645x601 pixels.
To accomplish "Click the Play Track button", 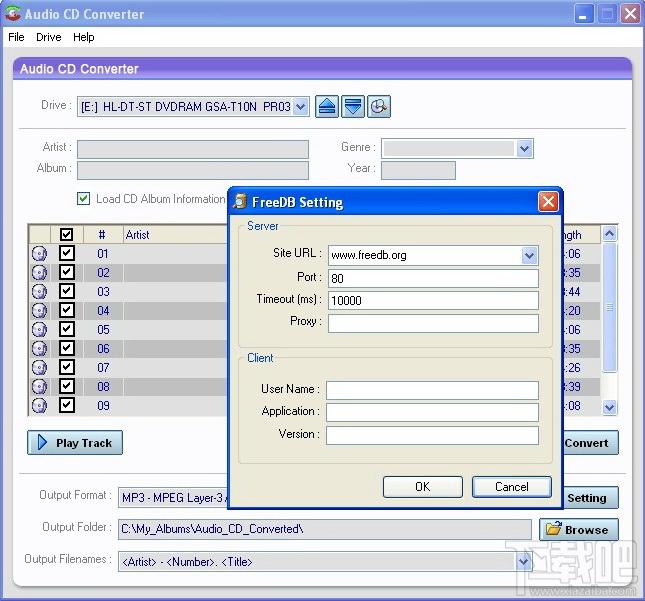I will (75, 443).
